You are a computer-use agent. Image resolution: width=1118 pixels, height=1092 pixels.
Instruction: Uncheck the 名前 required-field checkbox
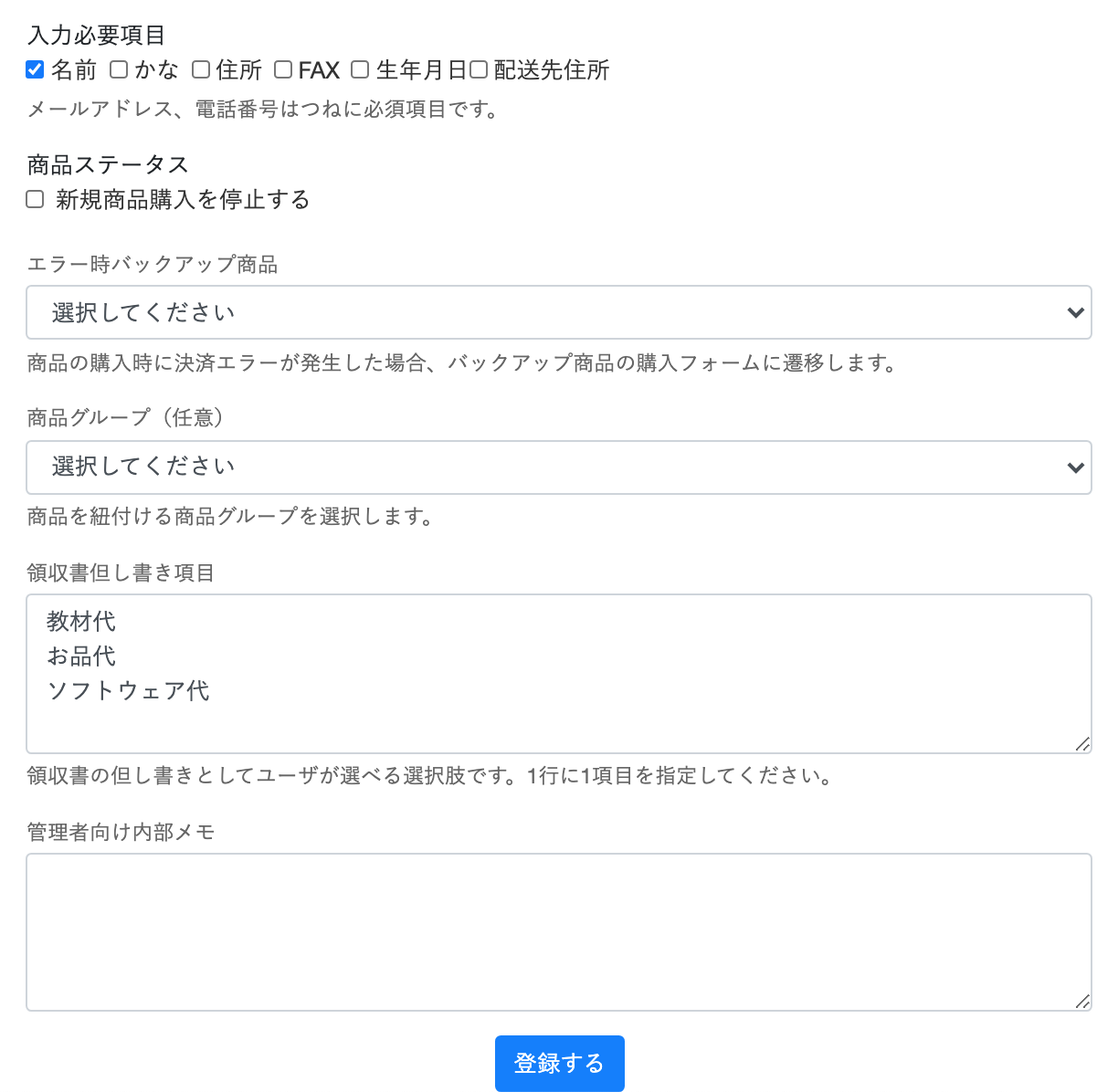pos(35,69)
